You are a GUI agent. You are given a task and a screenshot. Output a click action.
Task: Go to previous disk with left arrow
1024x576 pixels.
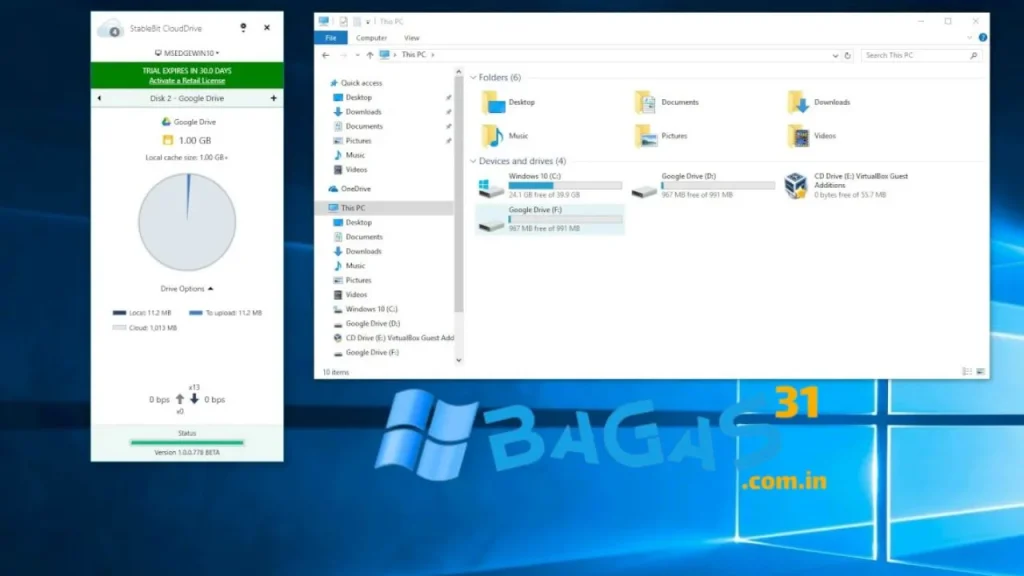(100, 98)
